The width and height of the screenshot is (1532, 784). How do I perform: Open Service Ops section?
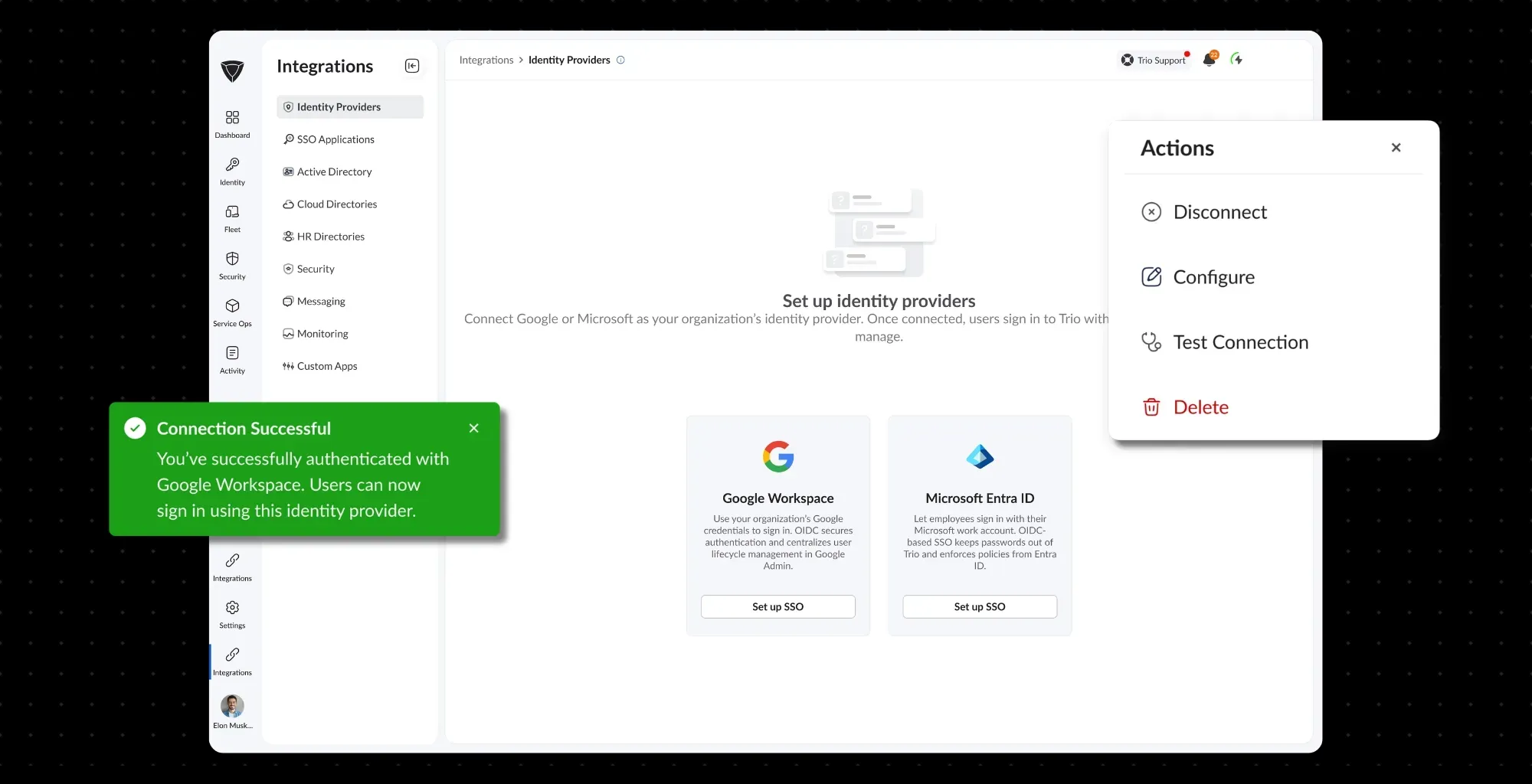[232, 312]
